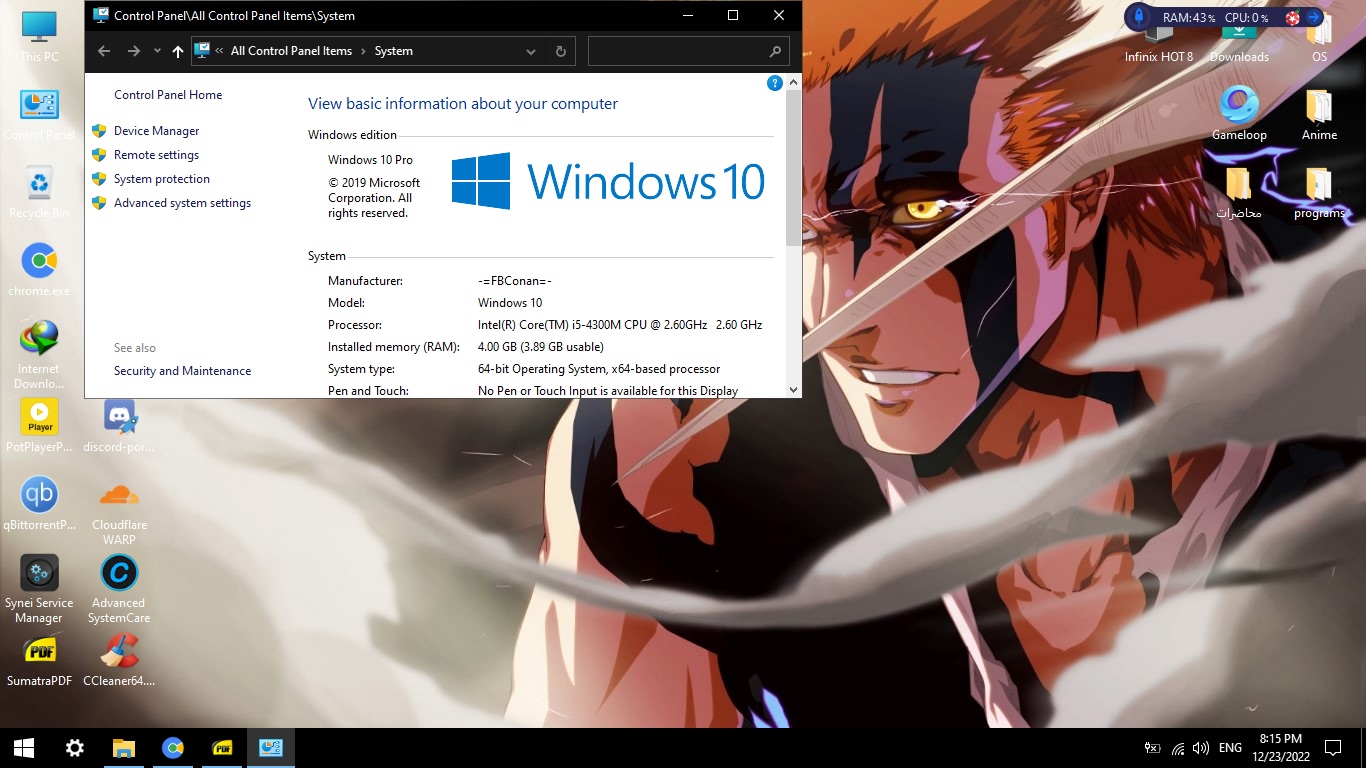The image size is (1366, 768).
Task: Launch chrome.exe from the desktop
Action: pos(39,269)
